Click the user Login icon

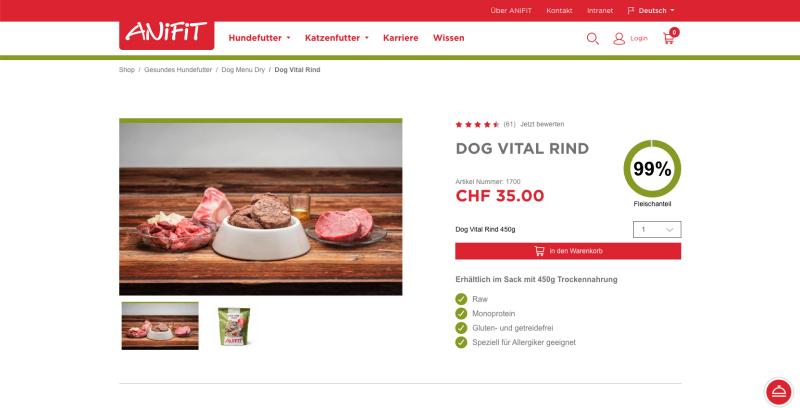click(619, 38)
